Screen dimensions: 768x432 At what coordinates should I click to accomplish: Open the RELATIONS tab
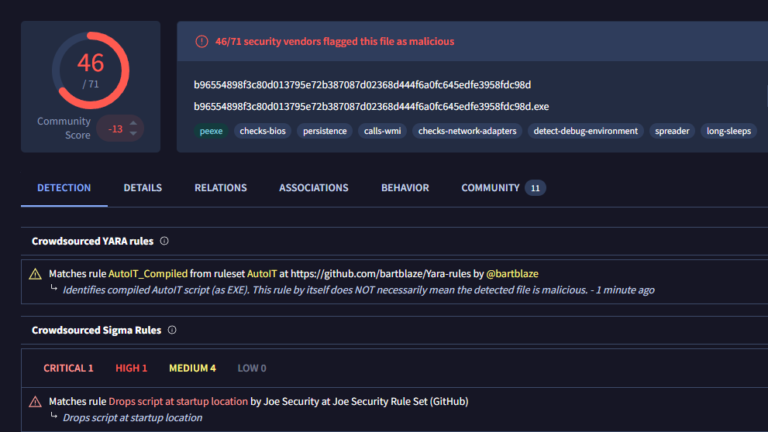click(x=220, y=188)
